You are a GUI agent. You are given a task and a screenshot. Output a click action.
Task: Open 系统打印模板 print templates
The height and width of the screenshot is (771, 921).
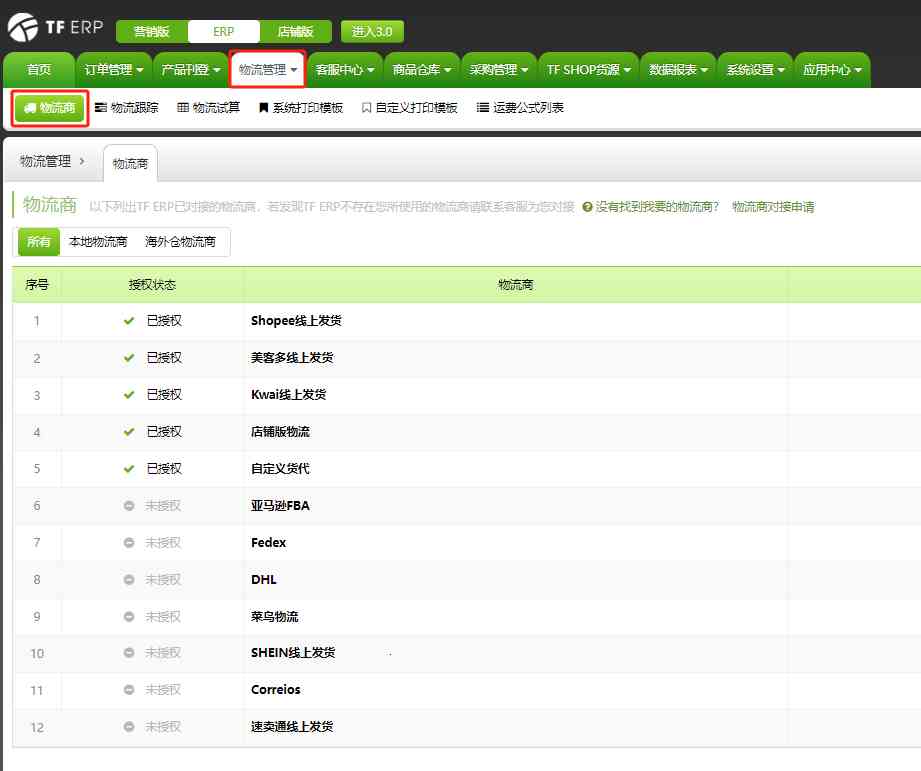click(x=300, y=107)
